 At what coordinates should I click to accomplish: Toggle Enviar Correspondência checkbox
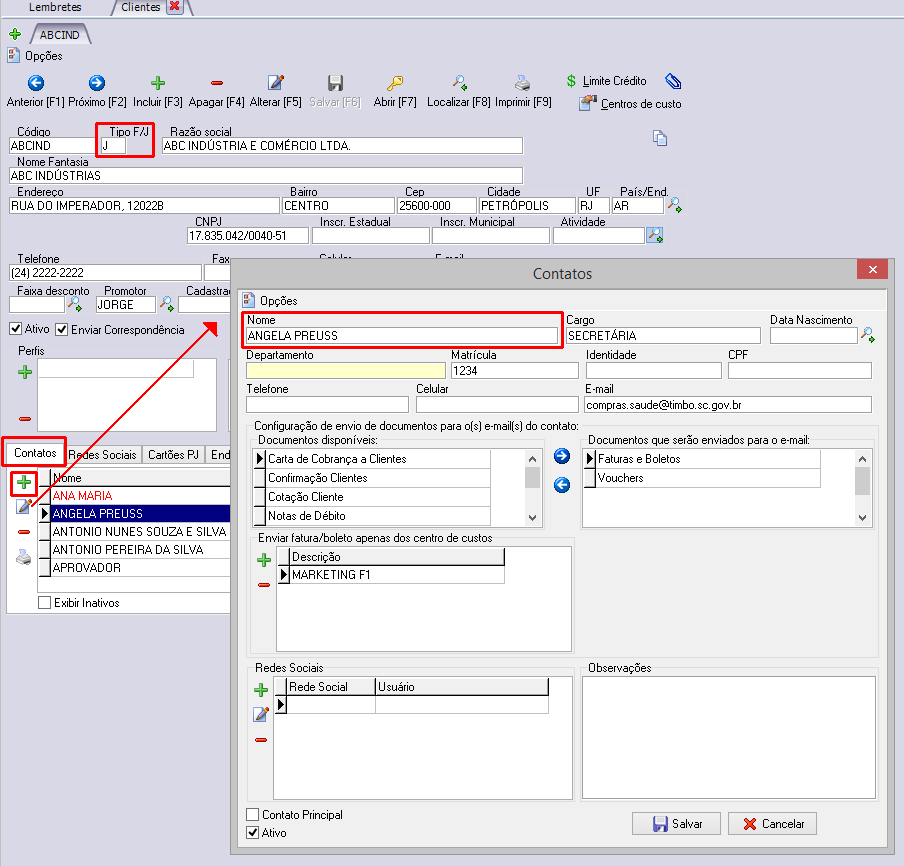(62, 330)
